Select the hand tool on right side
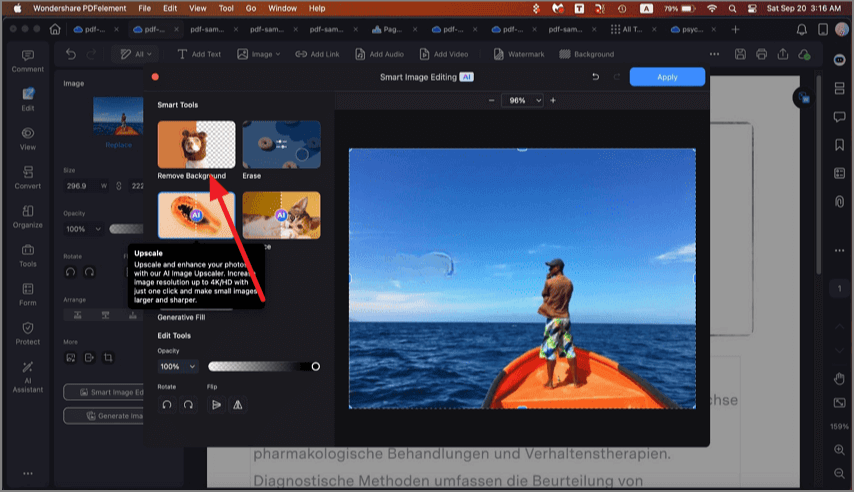The width and height of the screenshot is (854, 492). coord(839,378)
